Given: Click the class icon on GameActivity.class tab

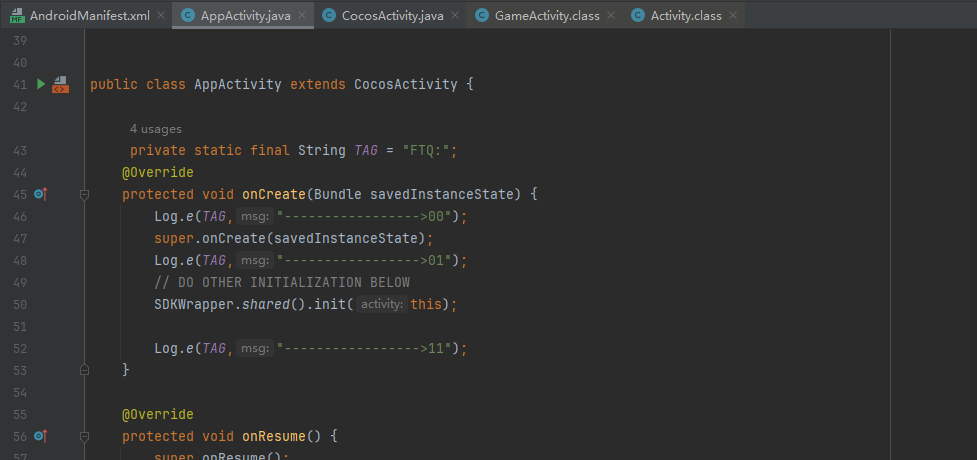Looking at the screenshot, I should (x=482, y=16).
